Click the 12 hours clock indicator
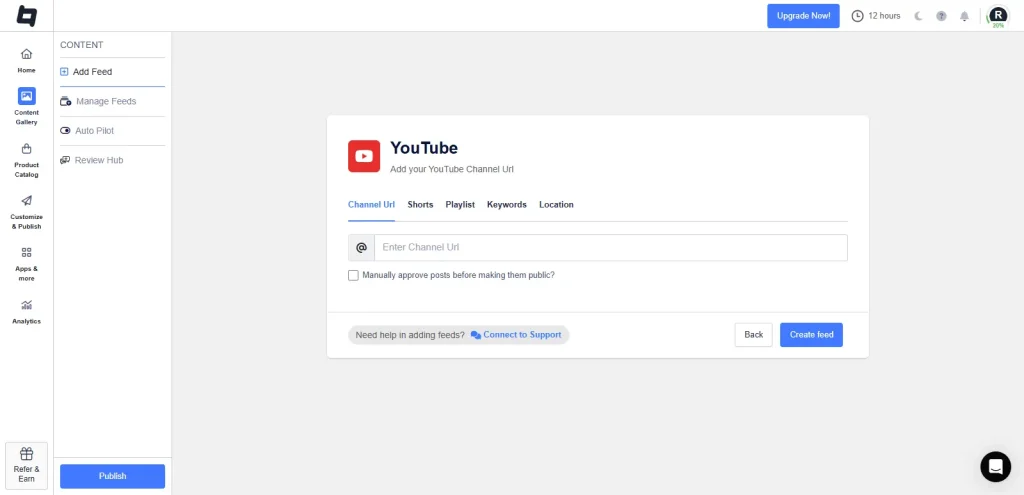This screenshot has height=495, width=1024. [x=876, y=16]
